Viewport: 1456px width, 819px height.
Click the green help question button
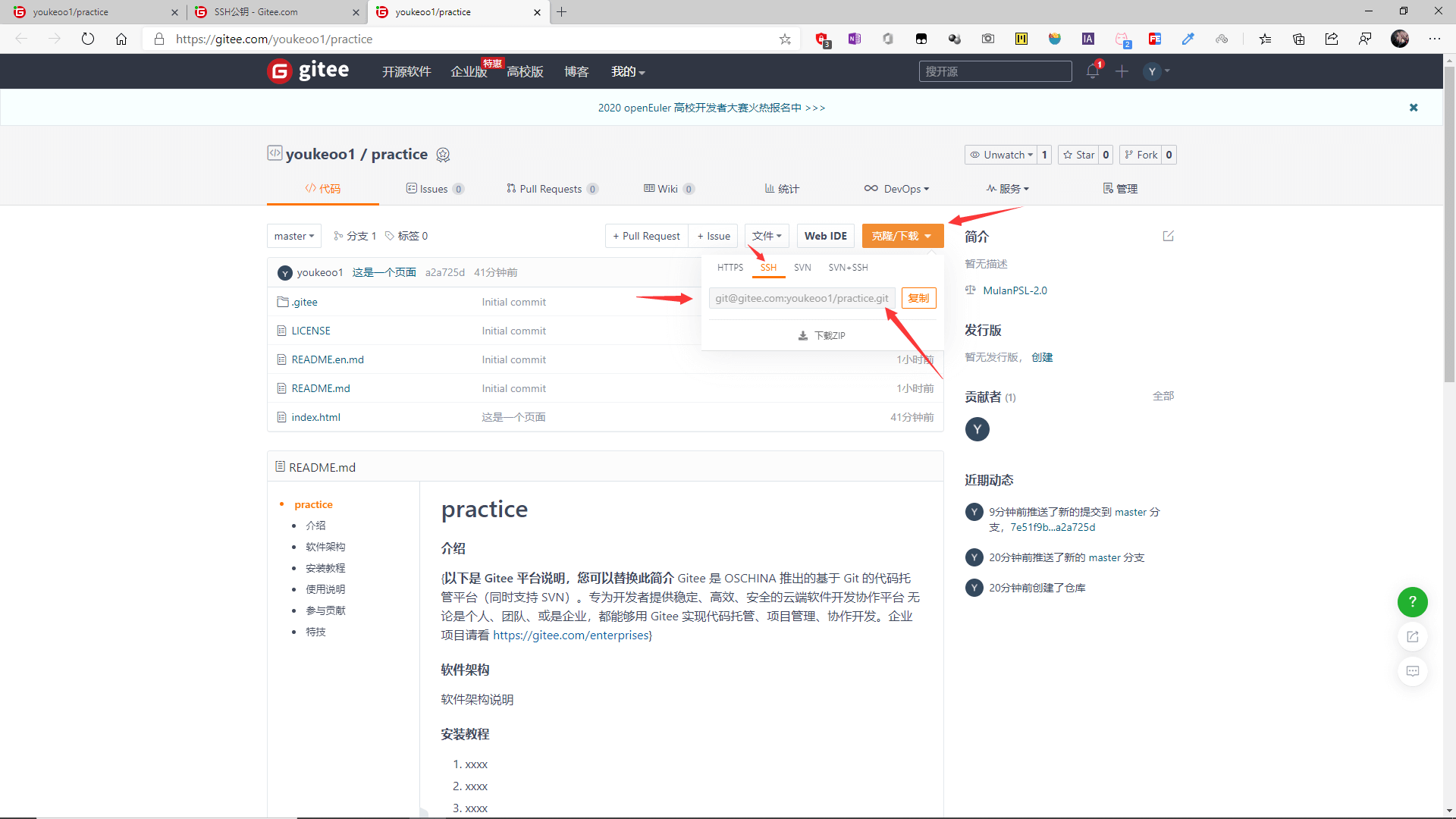1412,601
